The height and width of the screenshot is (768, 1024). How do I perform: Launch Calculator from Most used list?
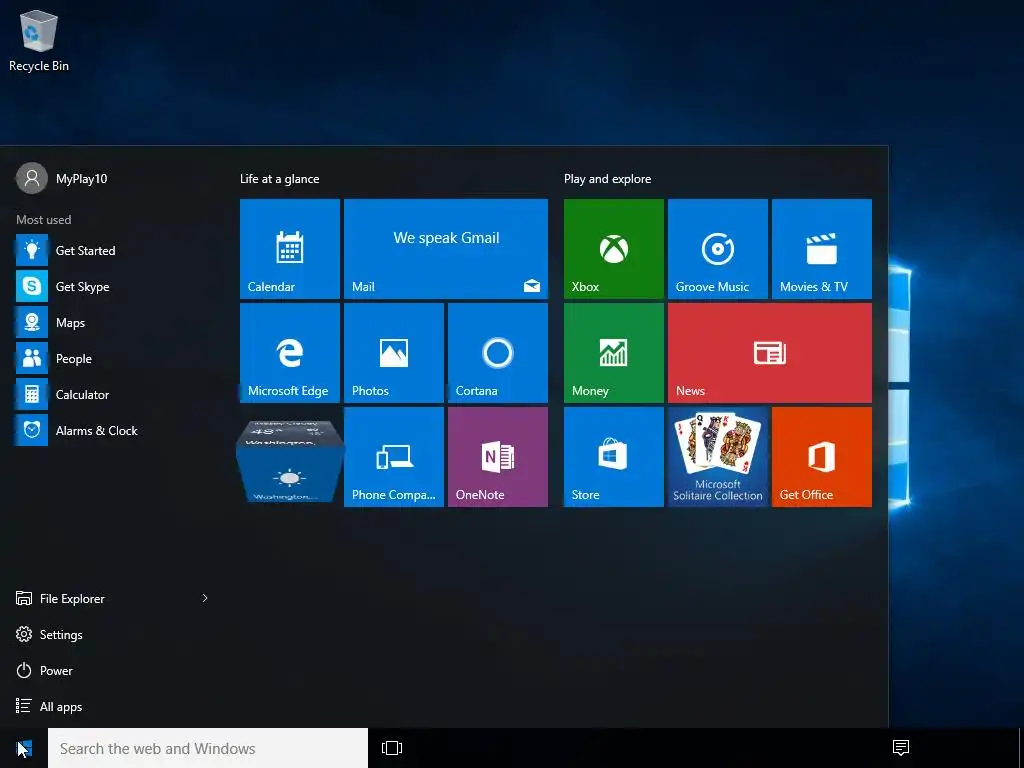click(x=111, y=394)
